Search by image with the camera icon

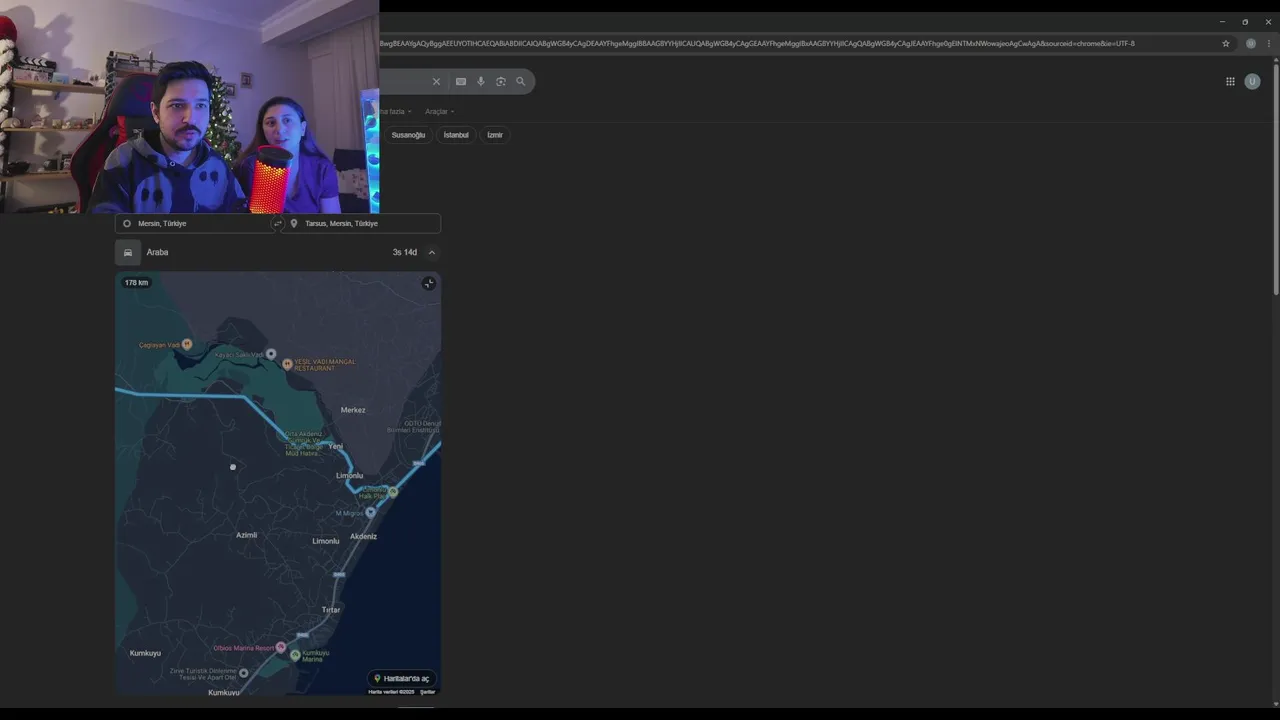click(501, 82)
